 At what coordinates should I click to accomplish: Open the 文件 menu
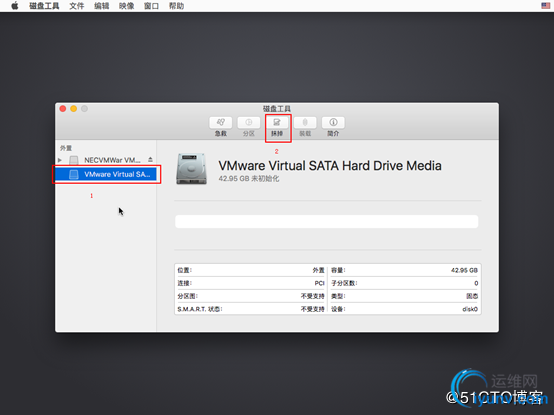[x=77, y=6]
